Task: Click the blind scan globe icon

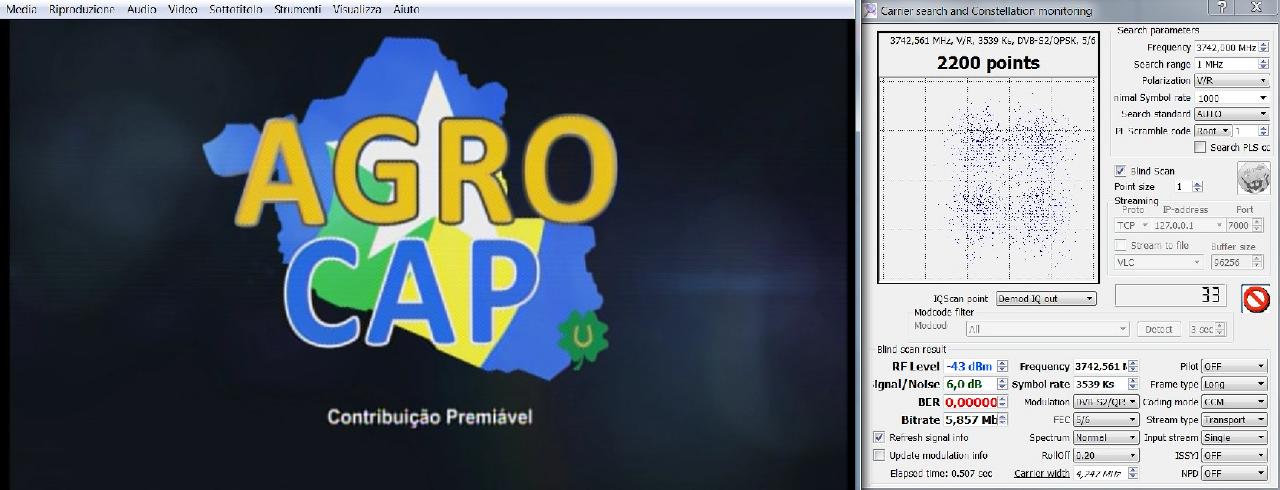Action: click(x=1253, y=178)
